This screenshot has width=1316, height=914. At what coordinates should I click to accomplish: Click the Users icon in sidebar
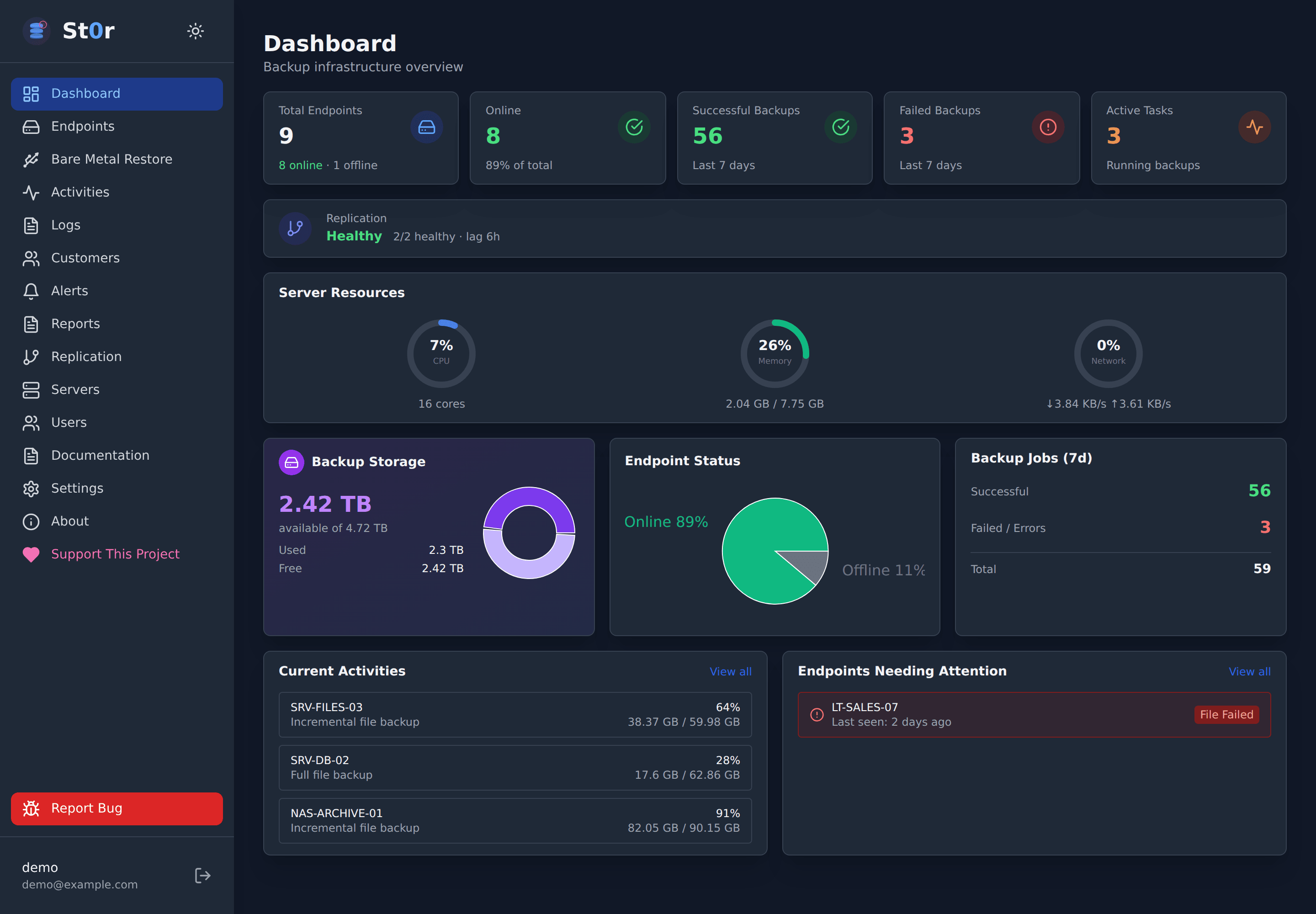tap(31, 423)
